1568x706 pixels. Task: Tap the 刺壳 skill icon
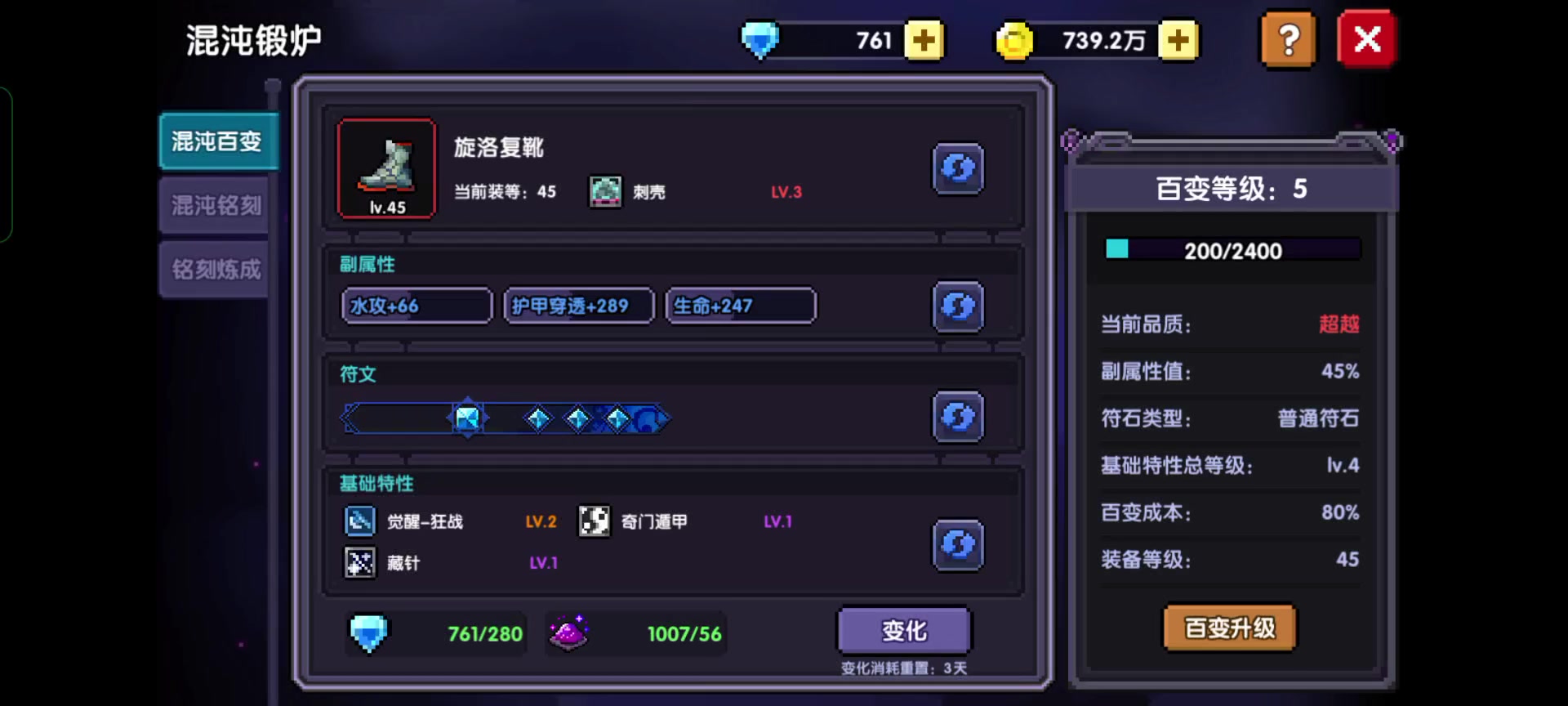(x=605, y=192)
